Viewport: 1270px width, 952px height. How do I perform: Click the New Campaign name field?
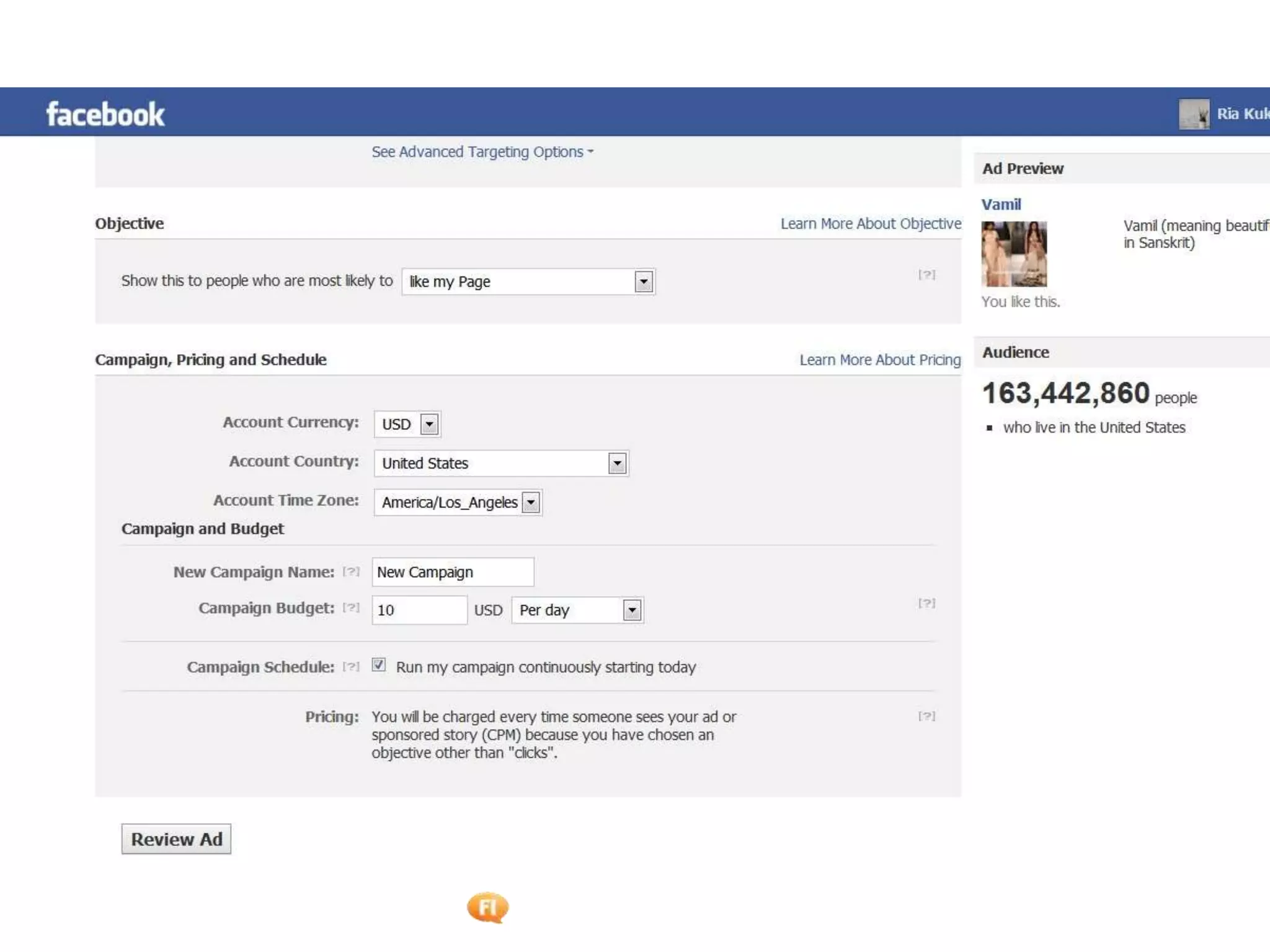(453, 572)
